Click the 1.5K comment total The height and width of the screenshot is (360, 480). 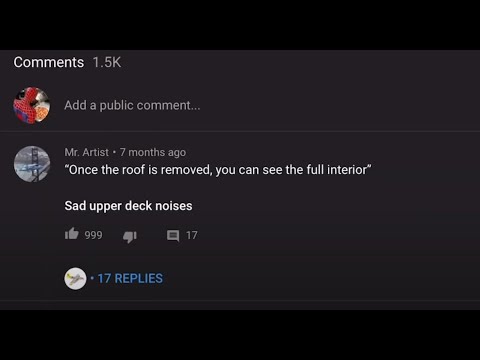(107, 62)
